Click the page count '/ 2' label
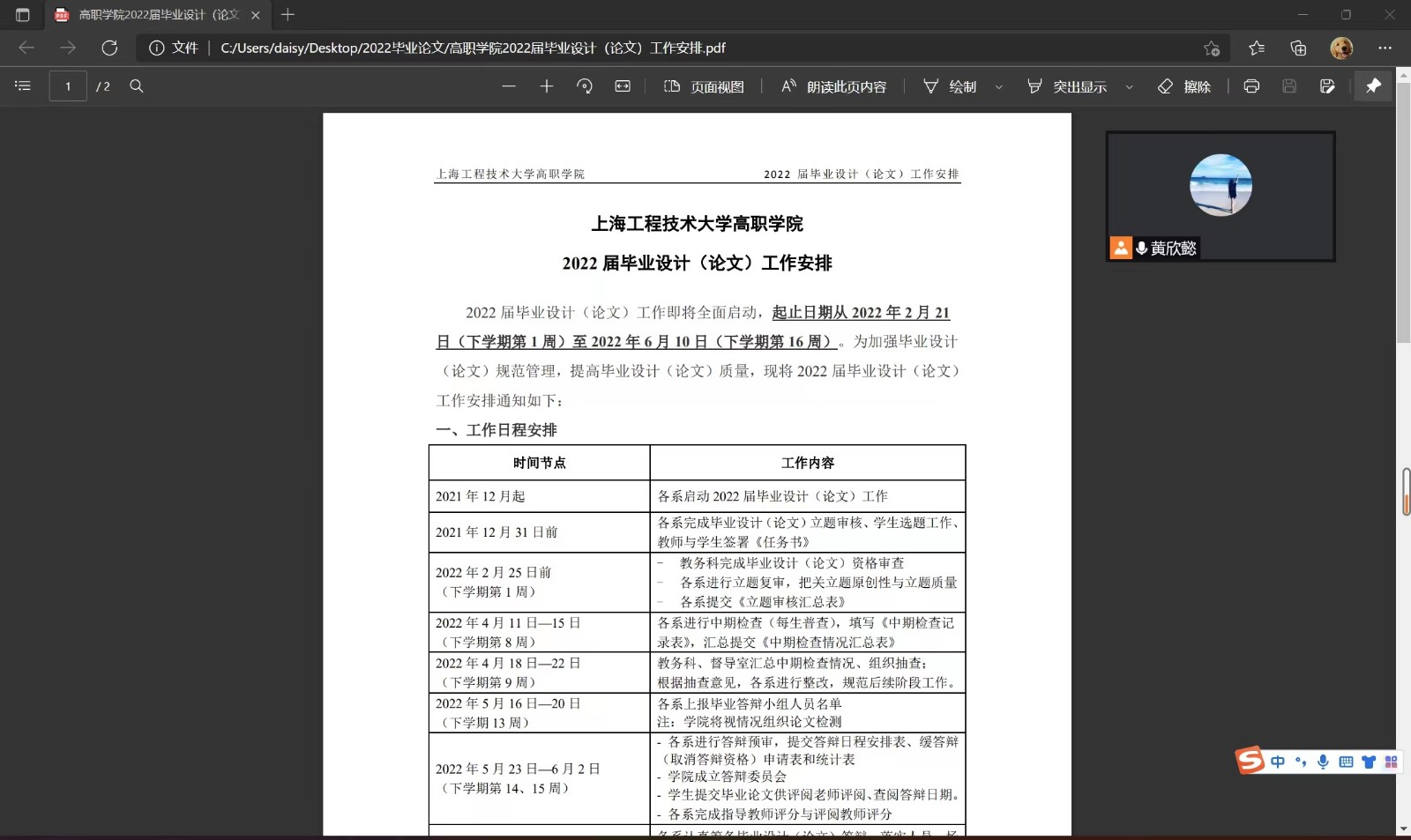 point(103,86)
